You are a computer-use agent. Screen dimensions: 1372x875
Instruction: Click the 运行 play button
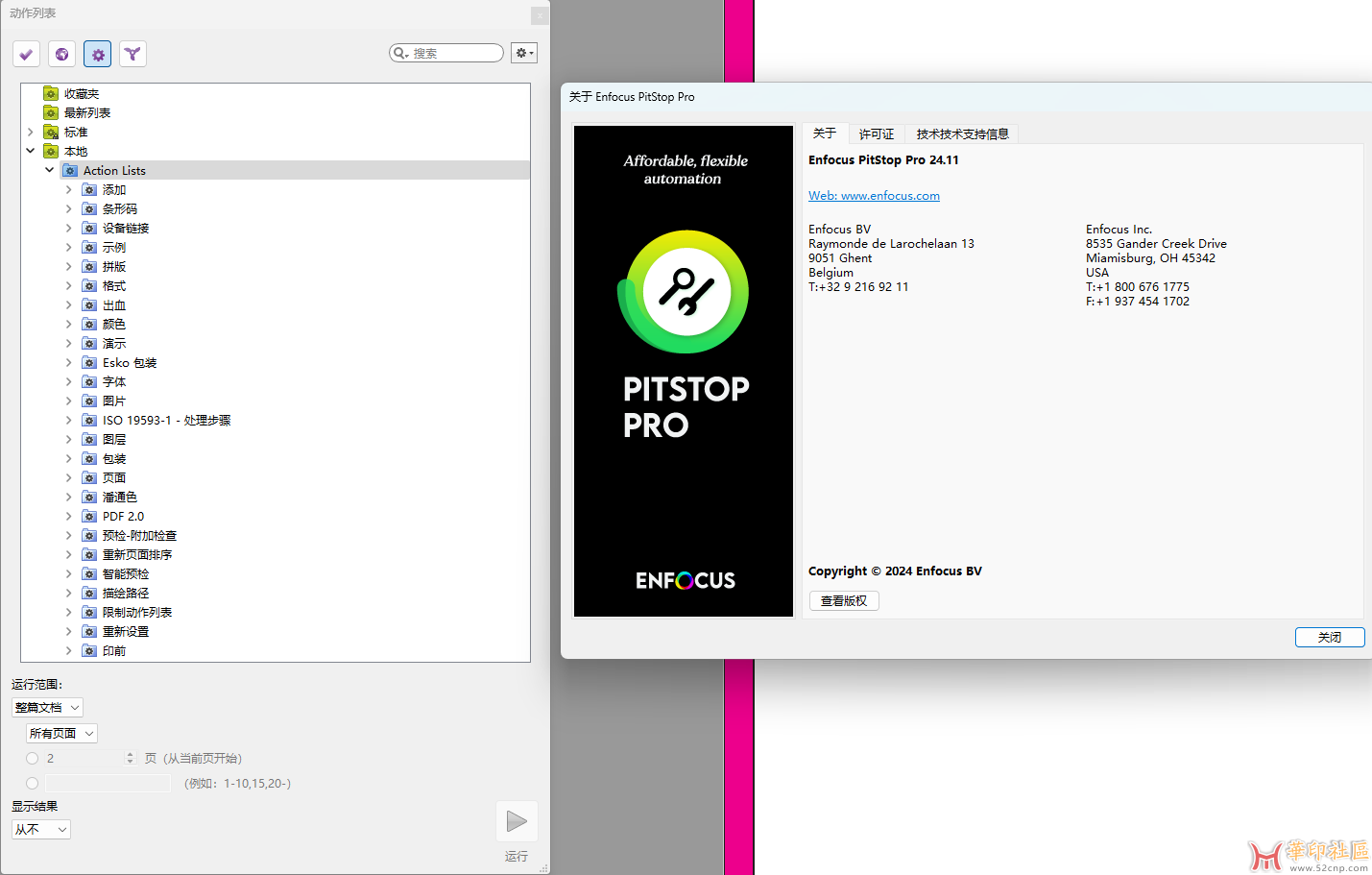517,821
